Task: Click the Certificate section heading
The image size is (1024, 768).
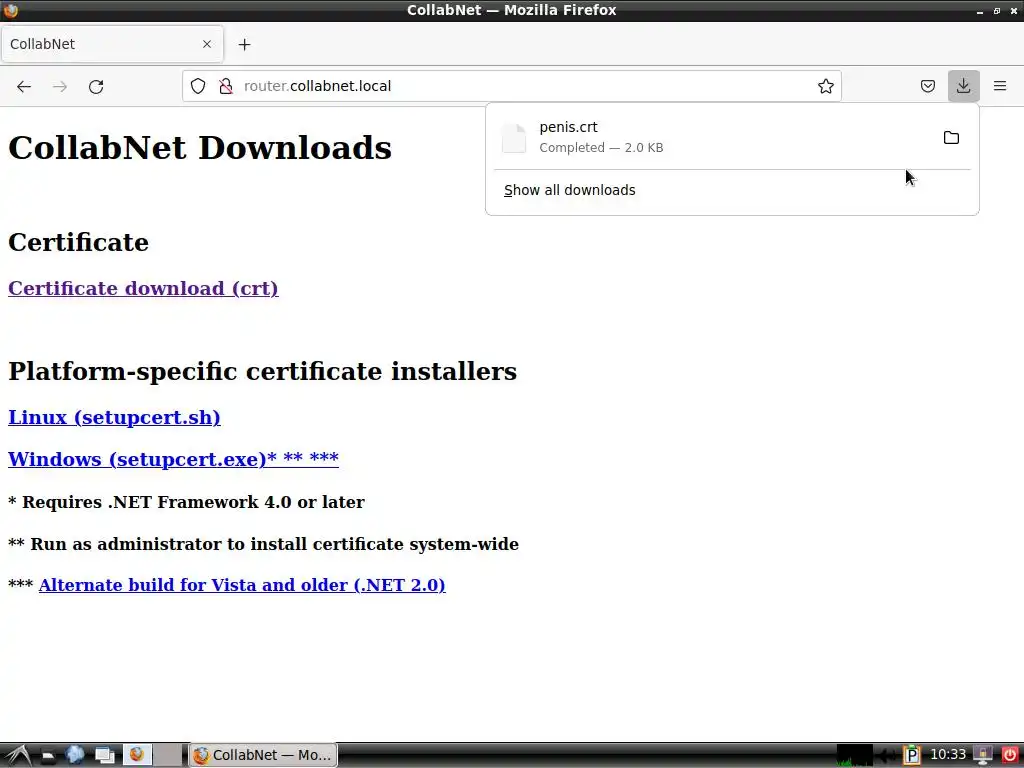Action: (x=78, y=242)
